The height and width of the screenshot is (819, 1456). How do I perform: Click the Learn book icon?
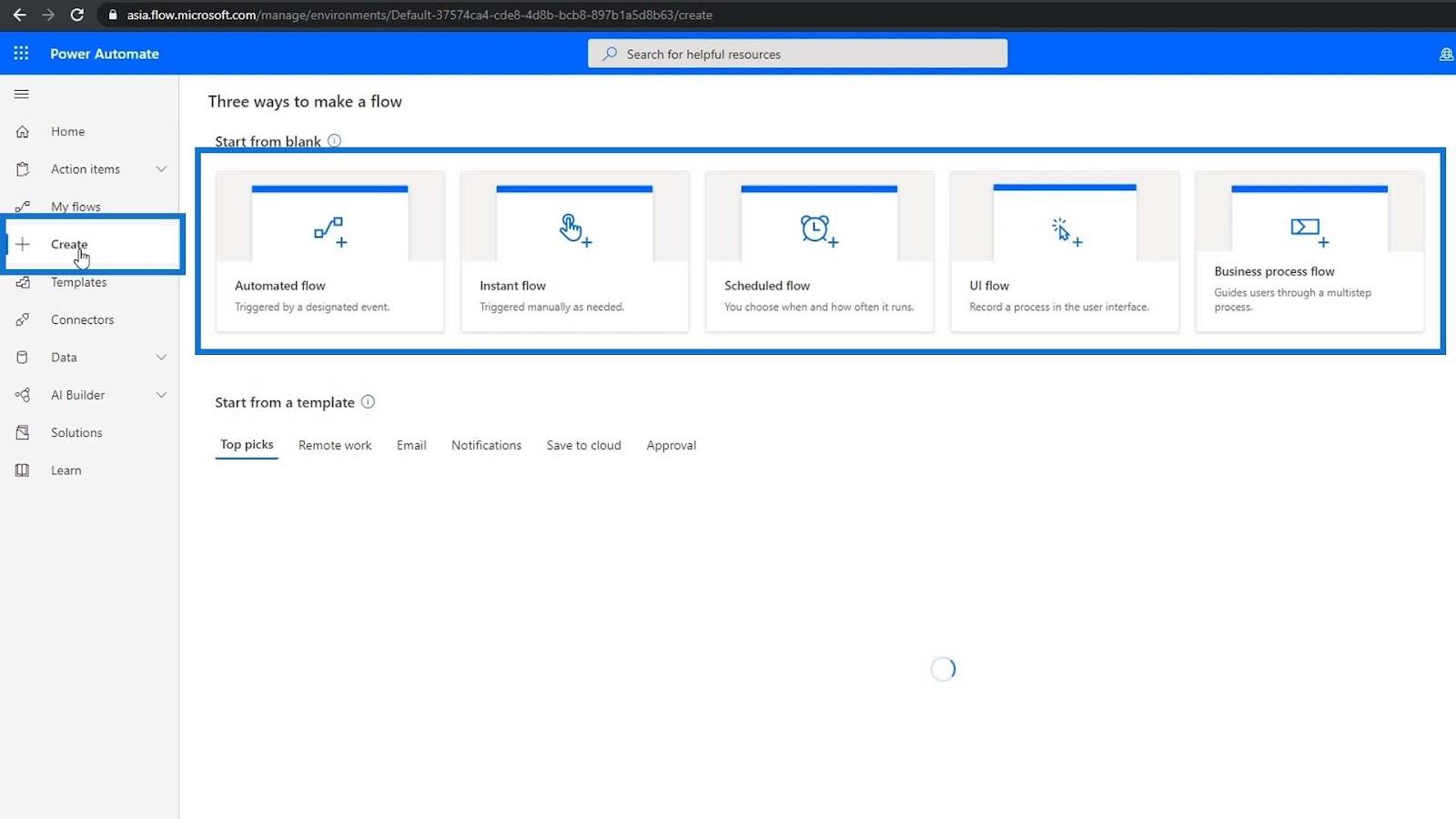coord(23,470)
